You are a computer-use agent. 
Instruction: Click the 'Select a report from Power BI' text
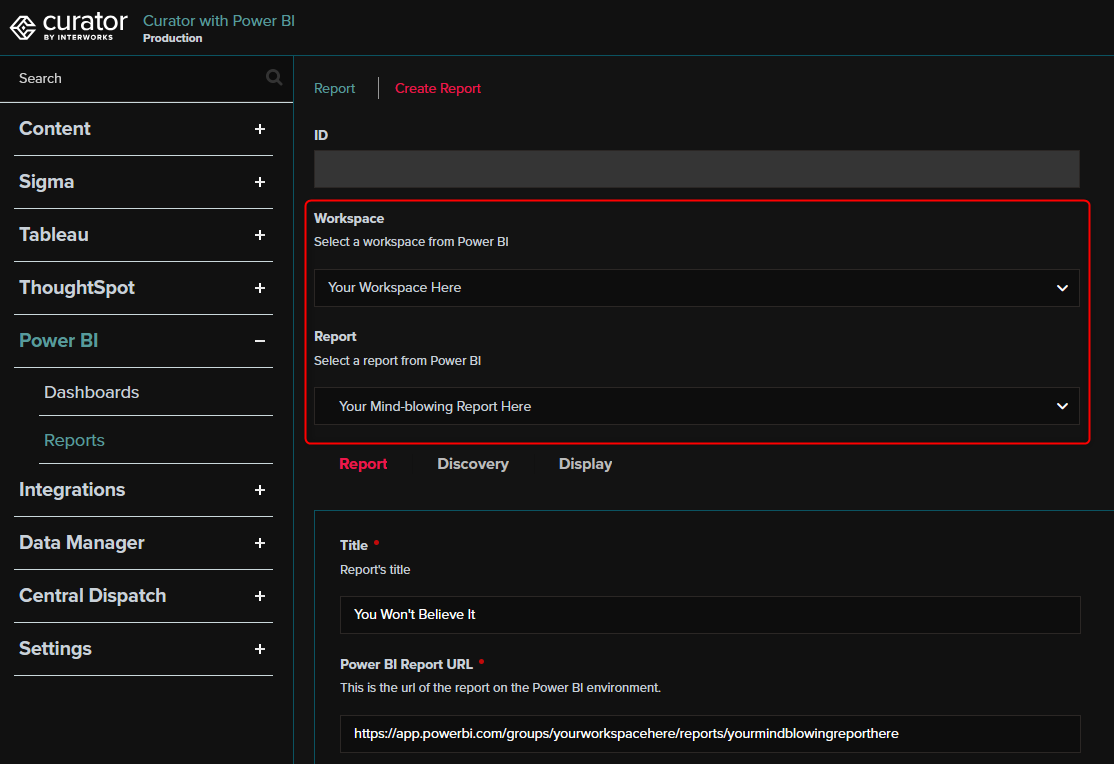[x=397, y=360]
